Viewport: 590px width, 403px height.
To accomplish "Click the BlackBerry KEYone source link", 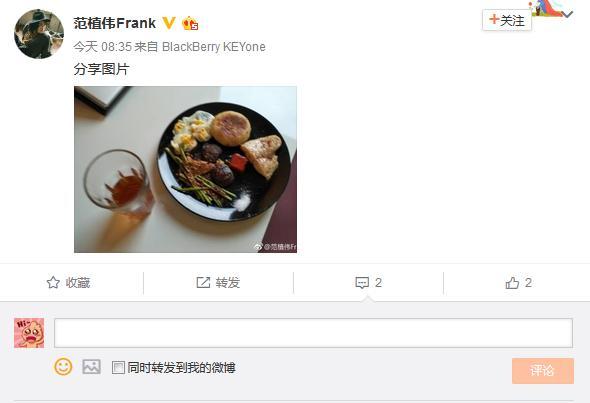I will [x=214, y=47].
